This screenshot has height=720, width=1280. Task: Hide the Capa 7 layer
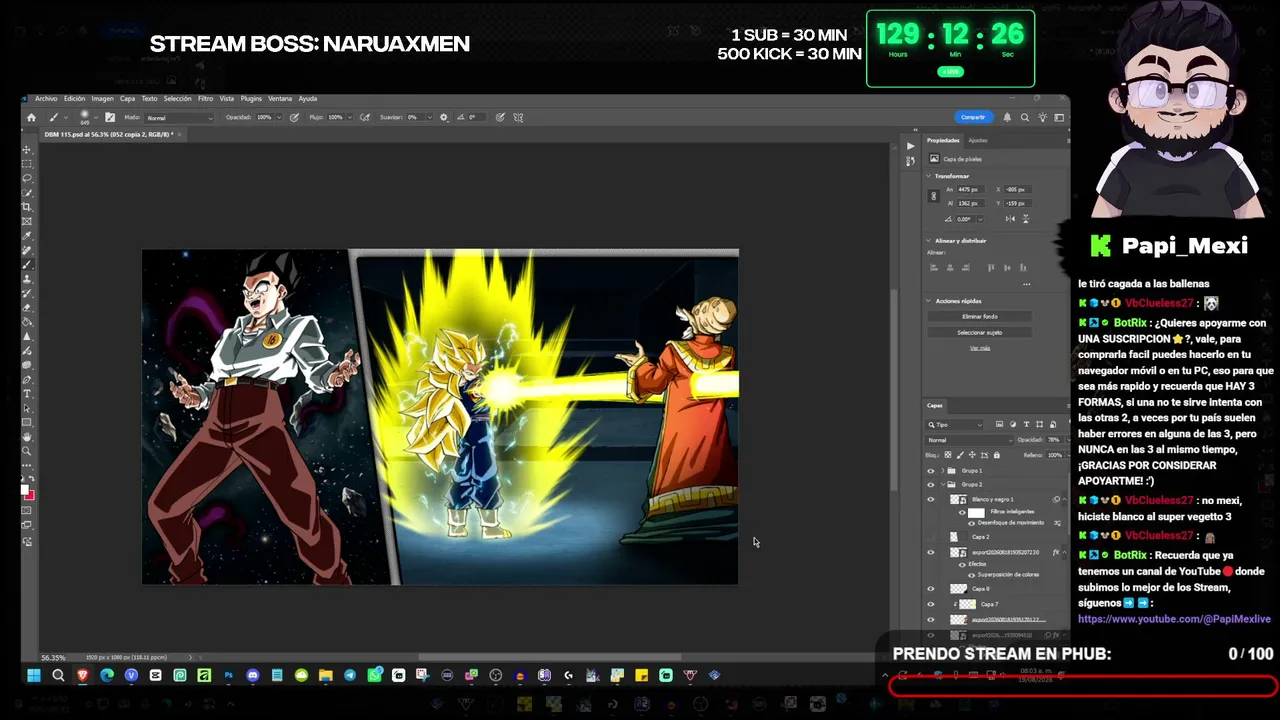coord(931,604)
